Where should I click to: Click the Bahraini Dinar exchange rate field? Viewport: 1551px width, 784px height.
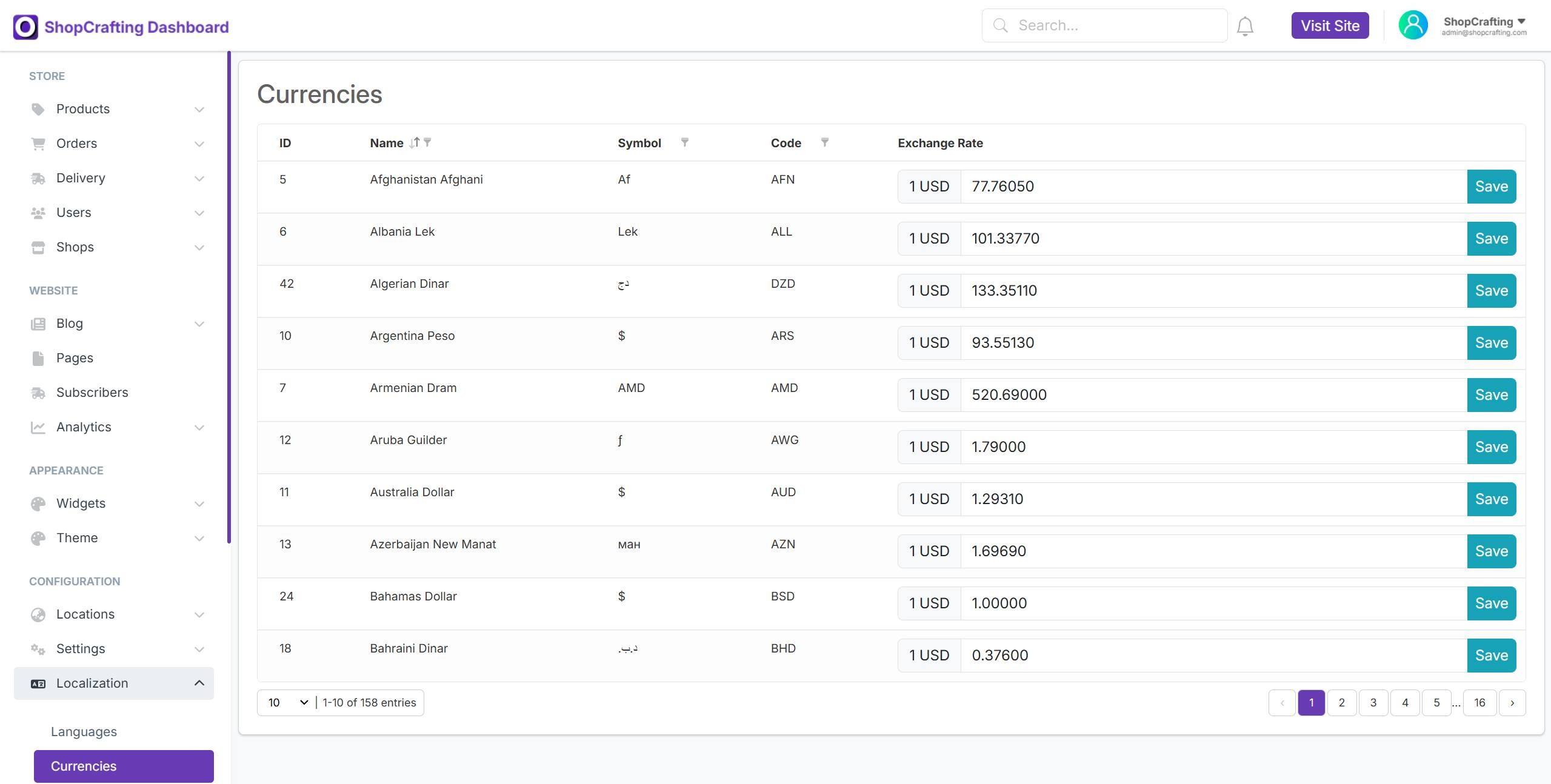click(1212, 656)
